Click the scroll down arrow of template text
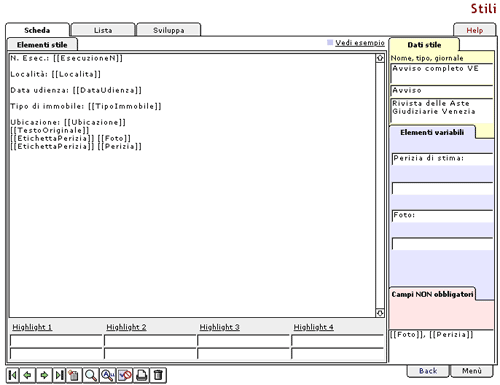500x385 pixels. click(380, 313)
